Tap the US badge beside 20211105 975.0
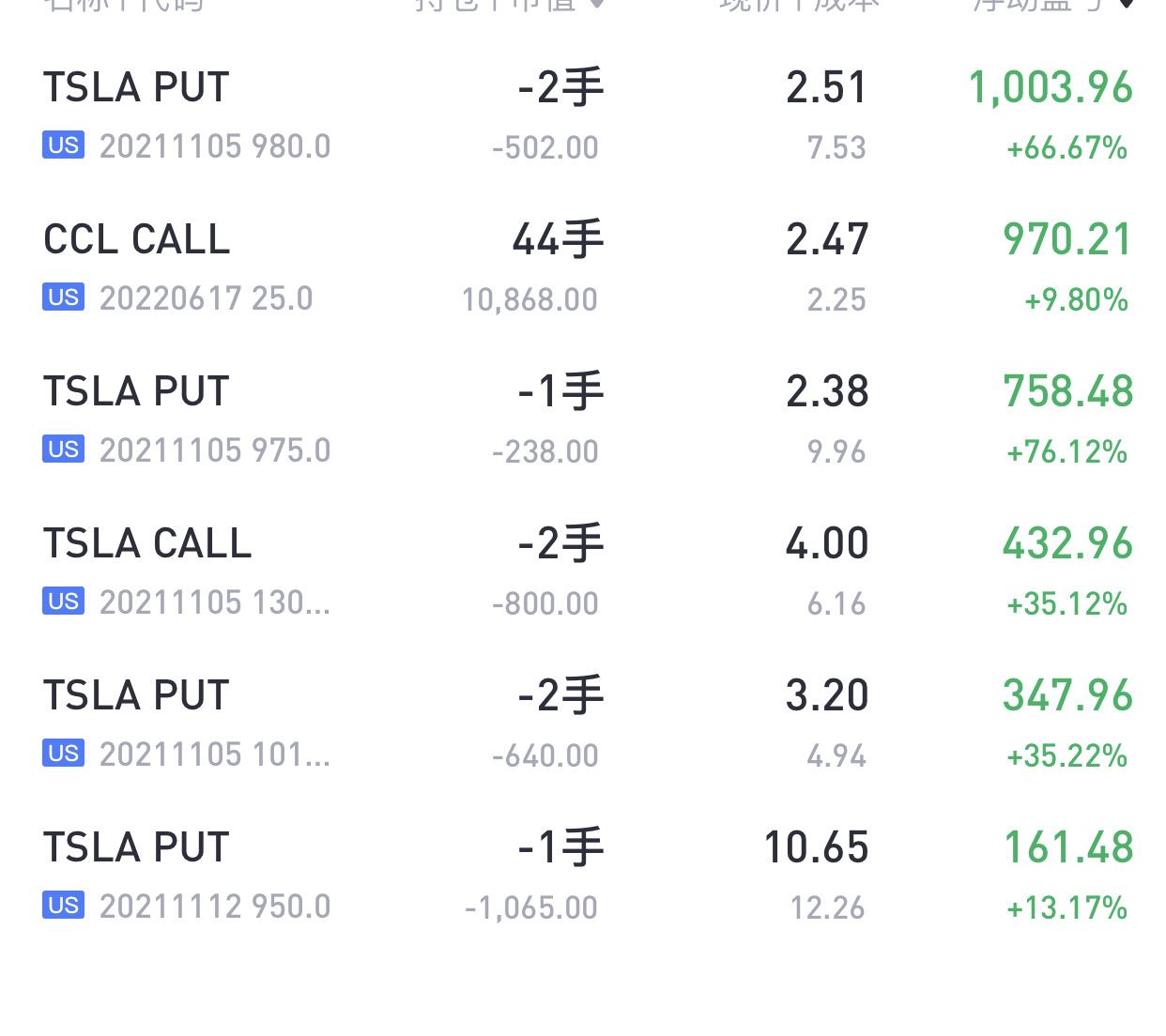This screenshot has height=1036, width=1166. tap(63, 449)
